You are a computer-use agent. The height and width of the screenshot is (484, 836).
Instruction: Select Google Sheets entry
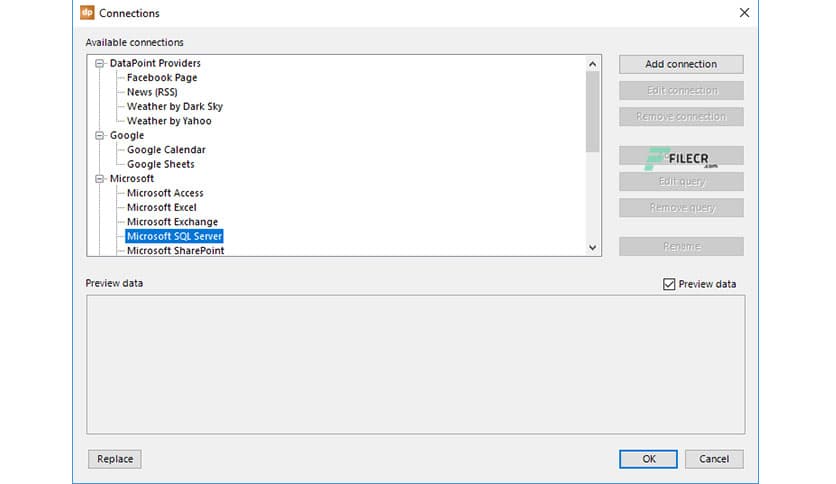[x=160, y=164]
